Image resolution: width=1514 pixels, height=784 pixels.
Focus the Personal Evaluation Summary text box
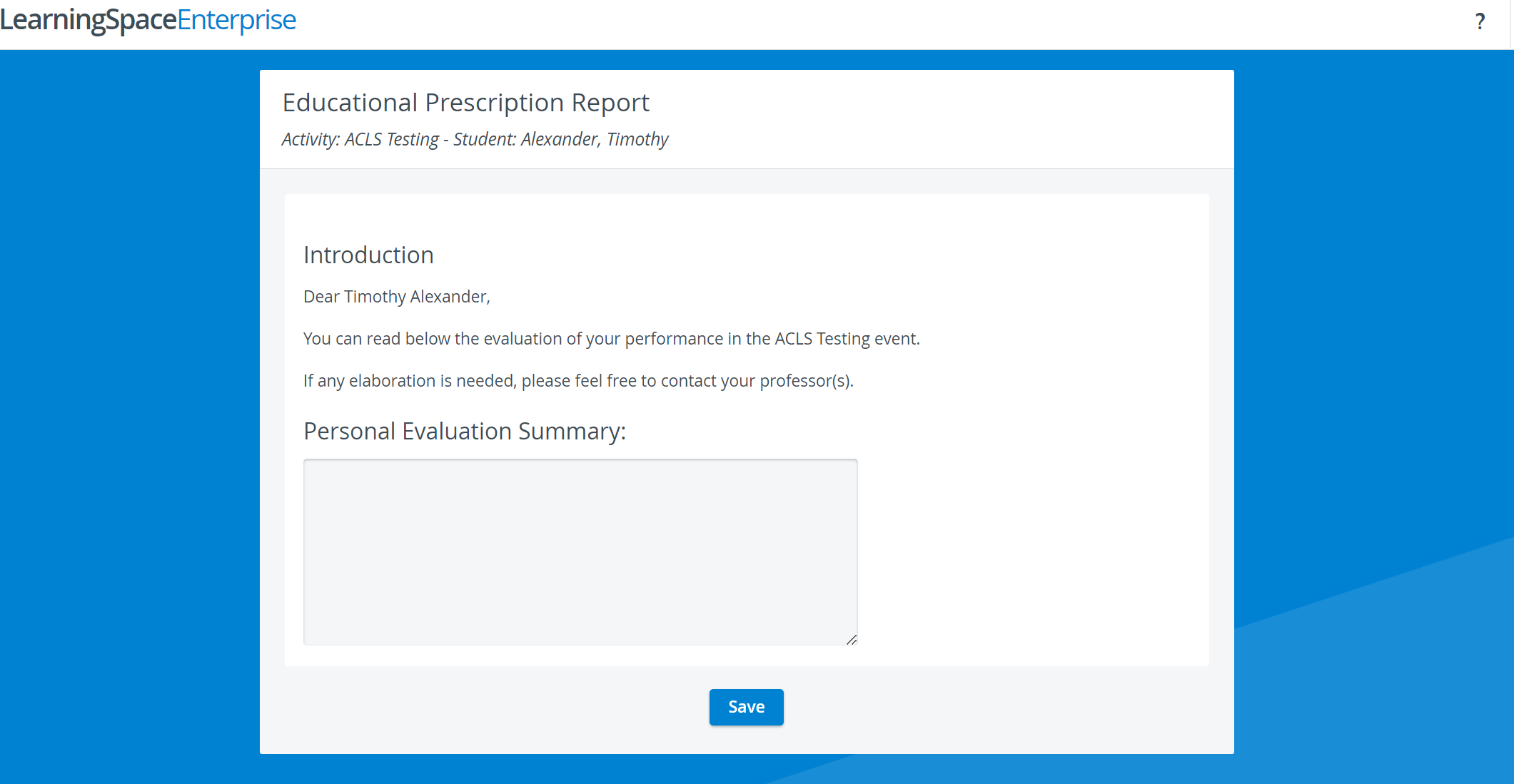click(580, 552)
